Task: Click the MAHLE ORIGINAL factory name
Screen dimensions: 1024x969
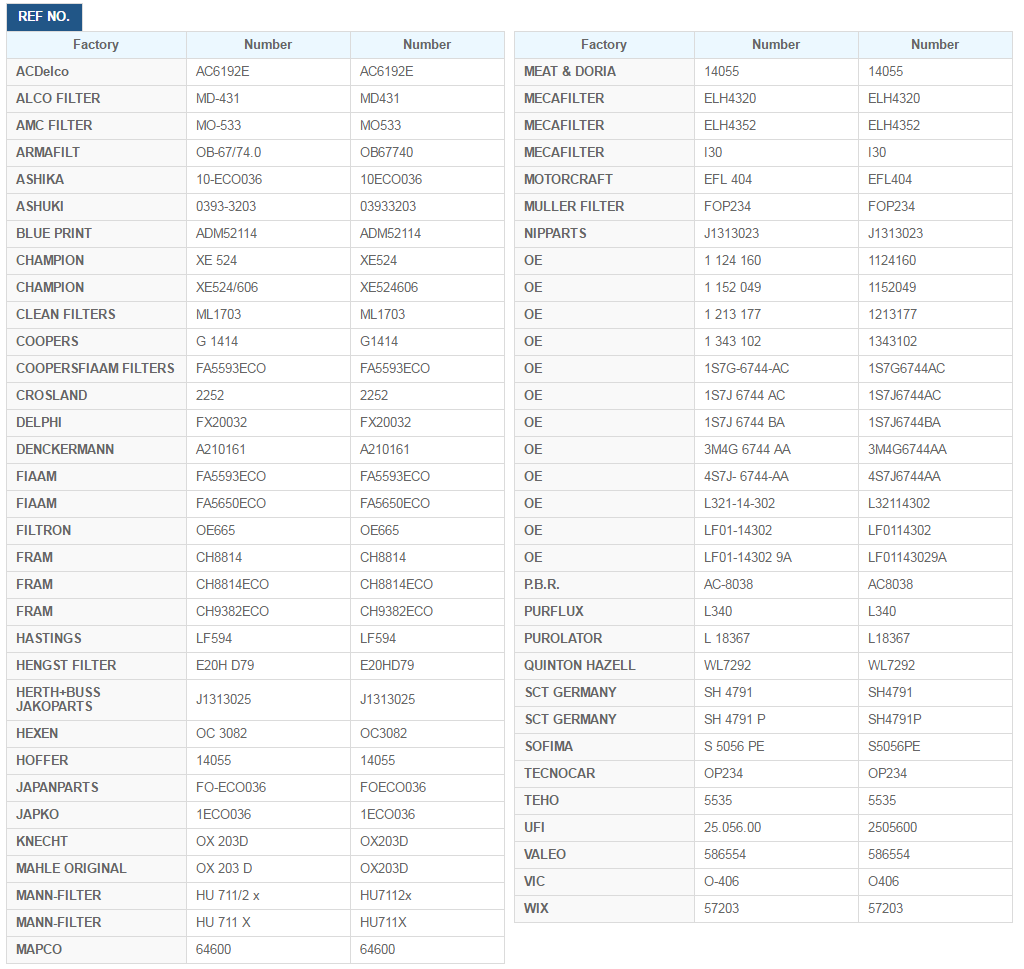Action: 71,868
